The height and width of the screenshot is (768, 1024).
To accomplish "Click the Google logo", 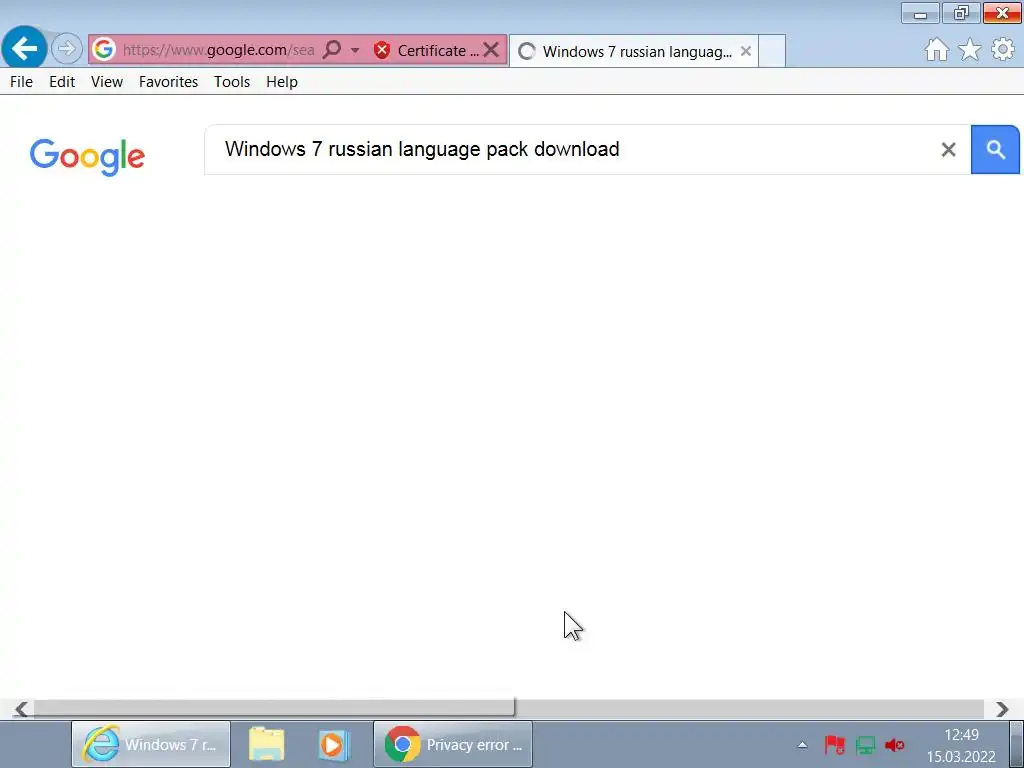I will [x=88, y=157].
